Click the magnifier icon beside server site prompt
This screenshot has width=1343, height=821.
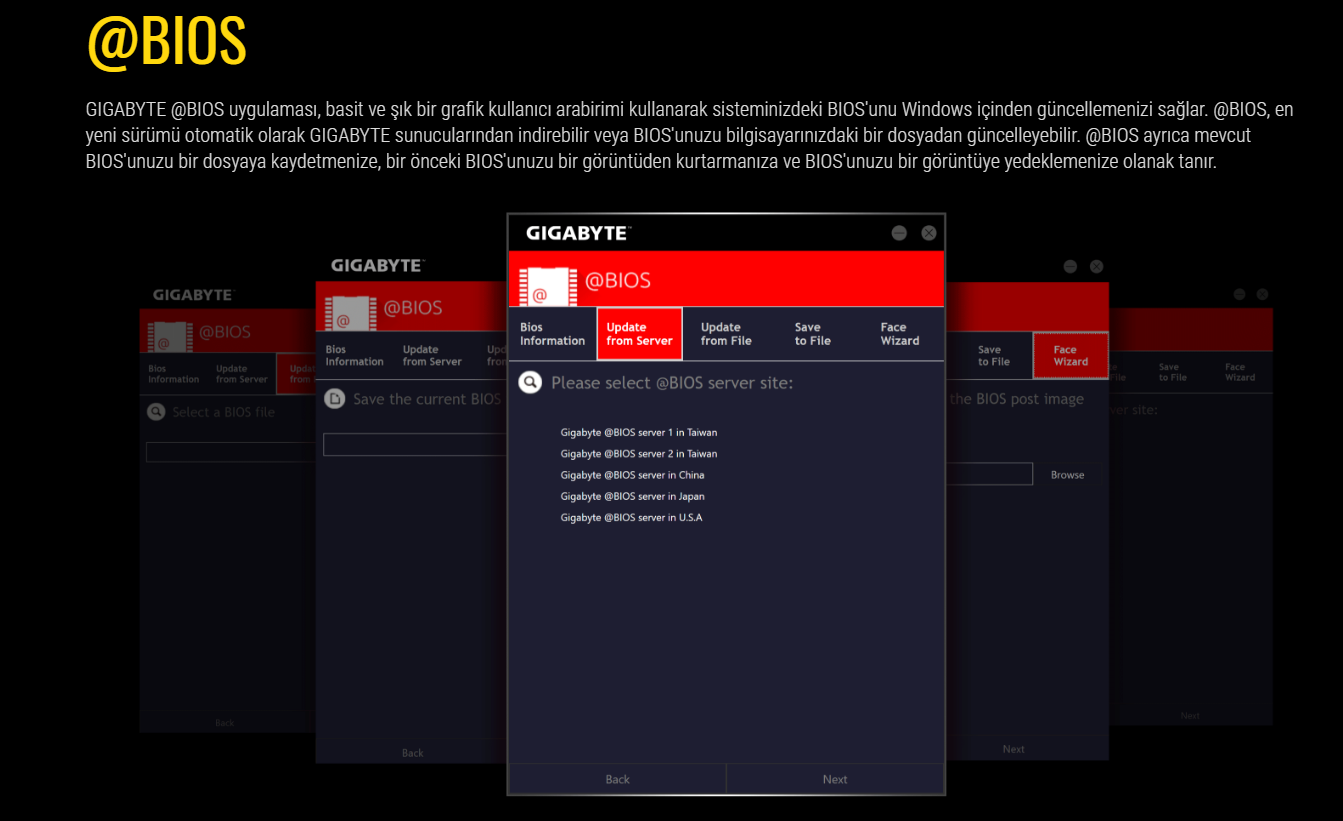click(530, 382)
